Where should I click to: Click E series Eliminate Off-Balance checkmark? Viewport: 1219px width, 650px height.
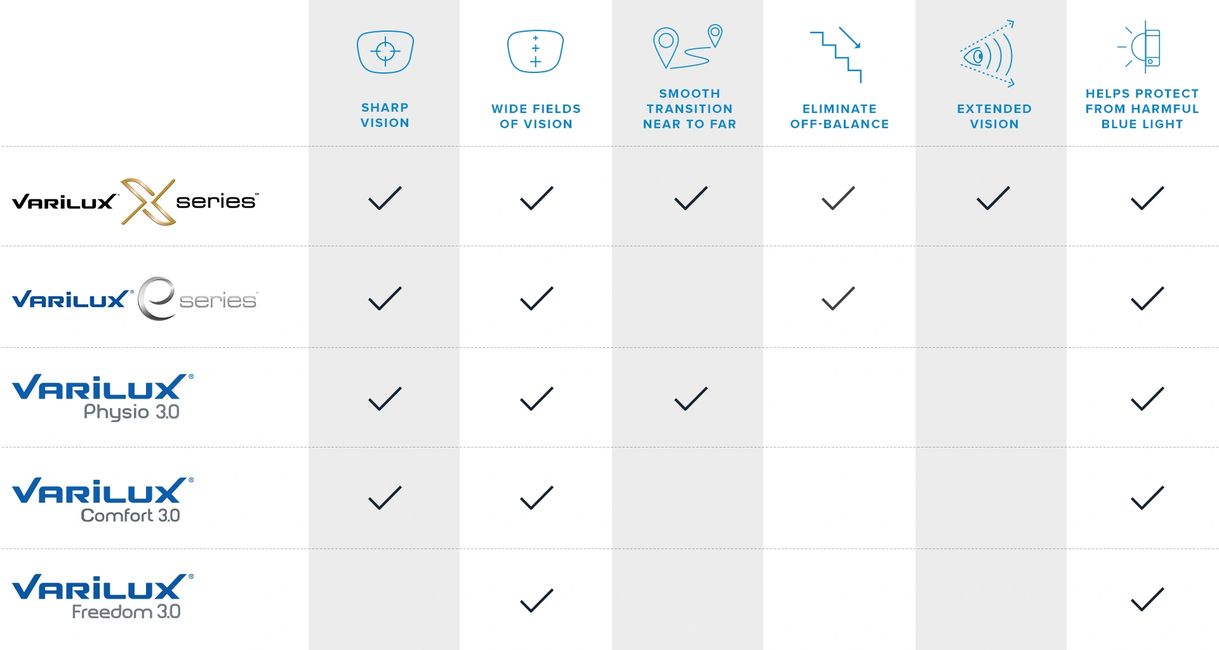[x=838, y=297]
